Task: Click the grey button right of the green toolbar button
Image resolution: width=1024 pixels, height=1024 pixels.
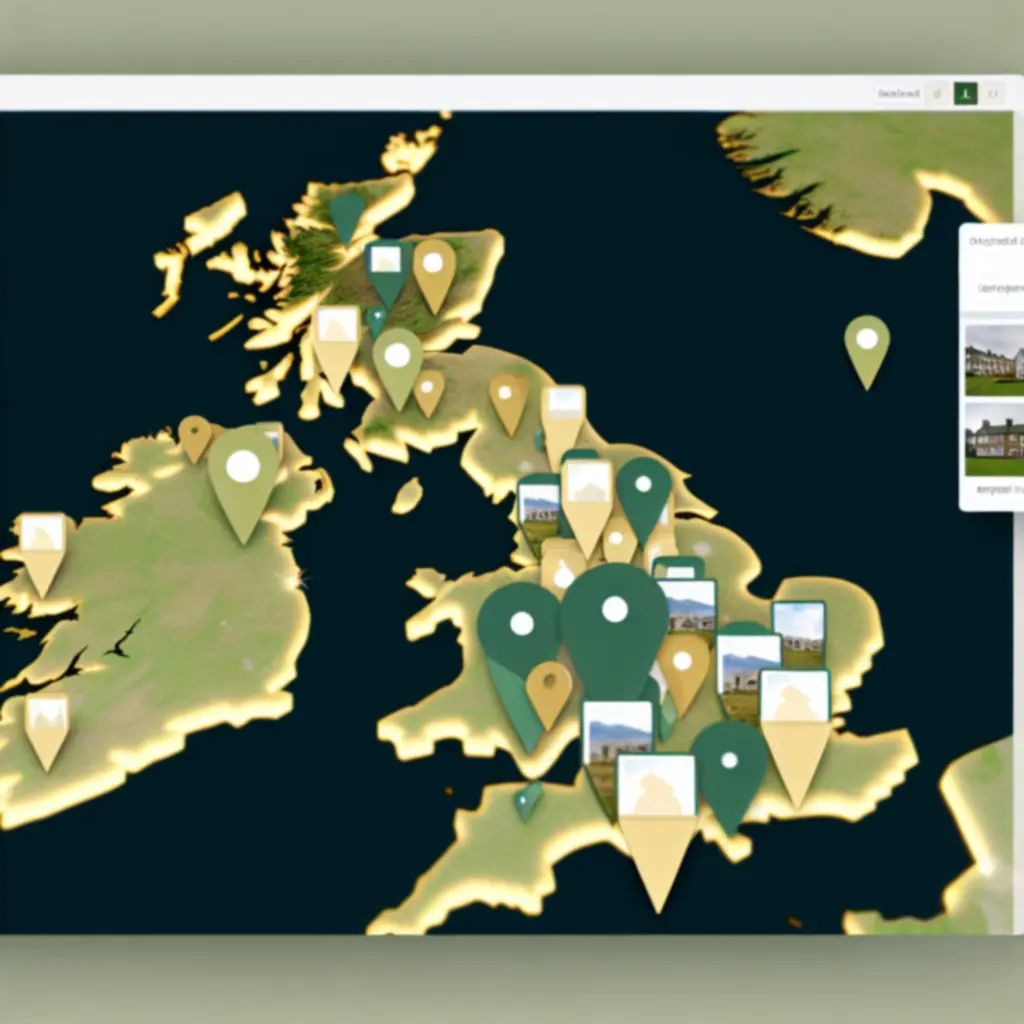Action: (993, 93)
